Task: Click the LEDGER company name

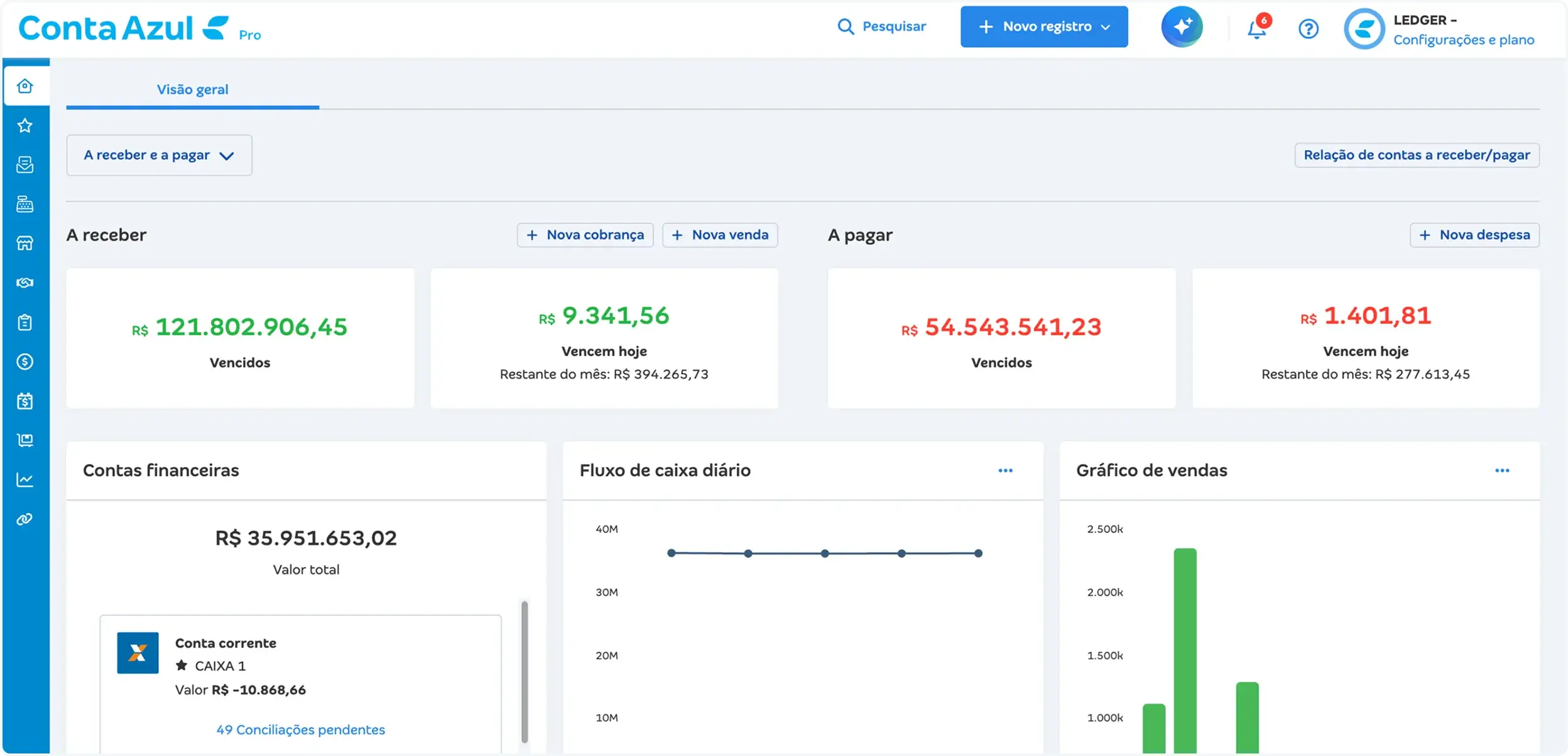Action: (x=1425, y=20)
